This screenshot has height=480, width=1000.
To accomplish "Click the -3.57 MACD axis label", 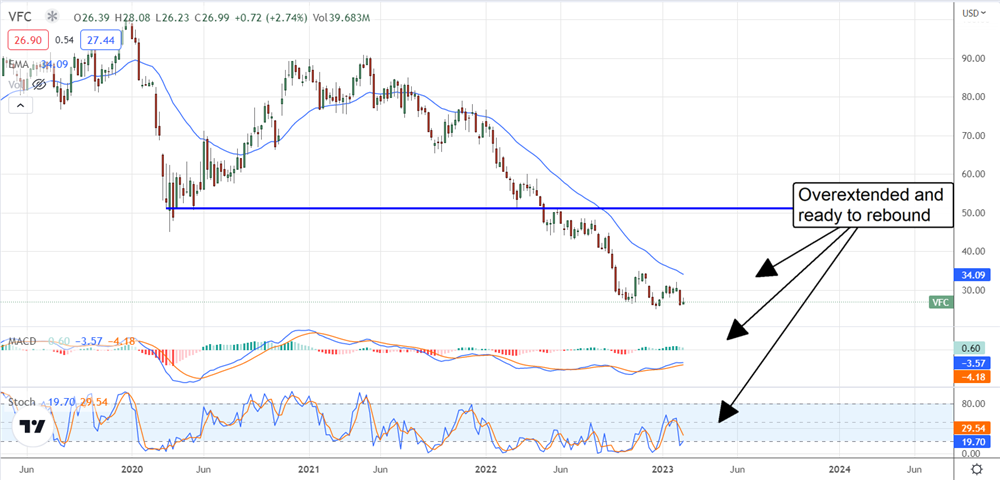I will coord(974,363).
